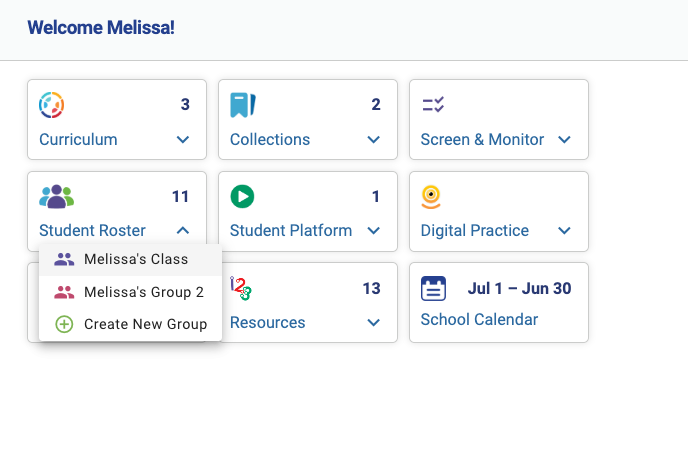Click the Student Roster people icon
The image size is (688, 451).
click(57, 197)
